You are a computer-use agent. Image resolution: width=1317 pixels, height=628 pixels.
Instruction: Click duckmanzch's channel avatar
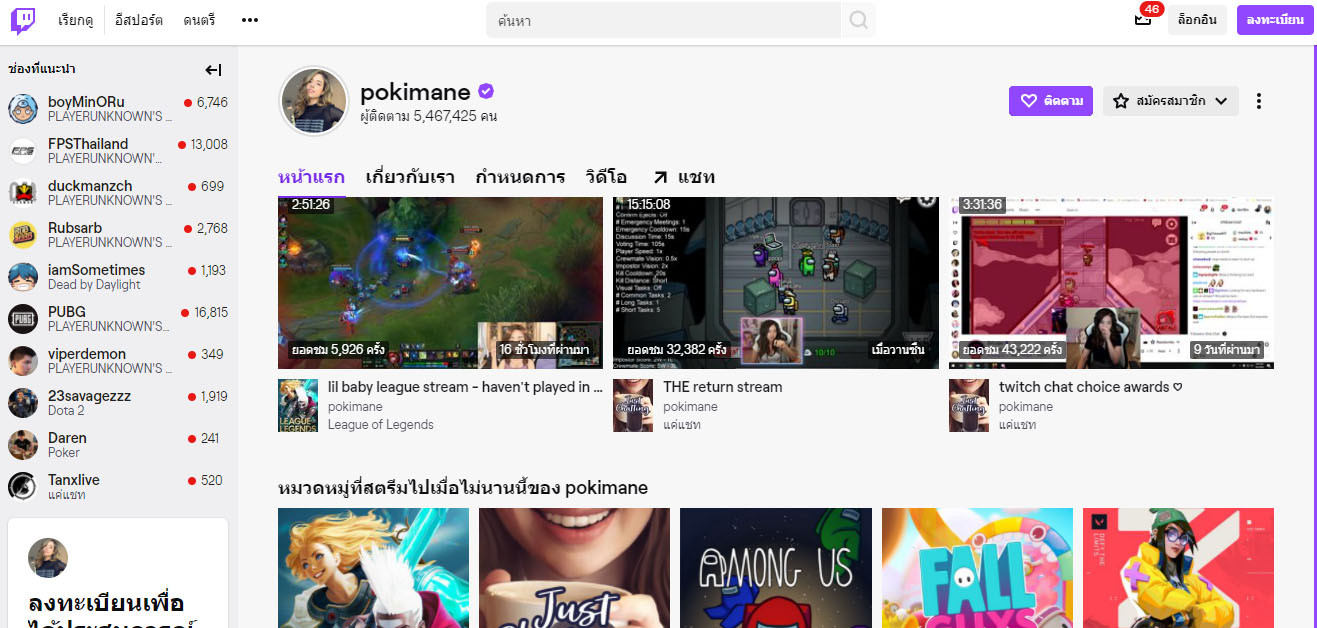tap(23, 193)
